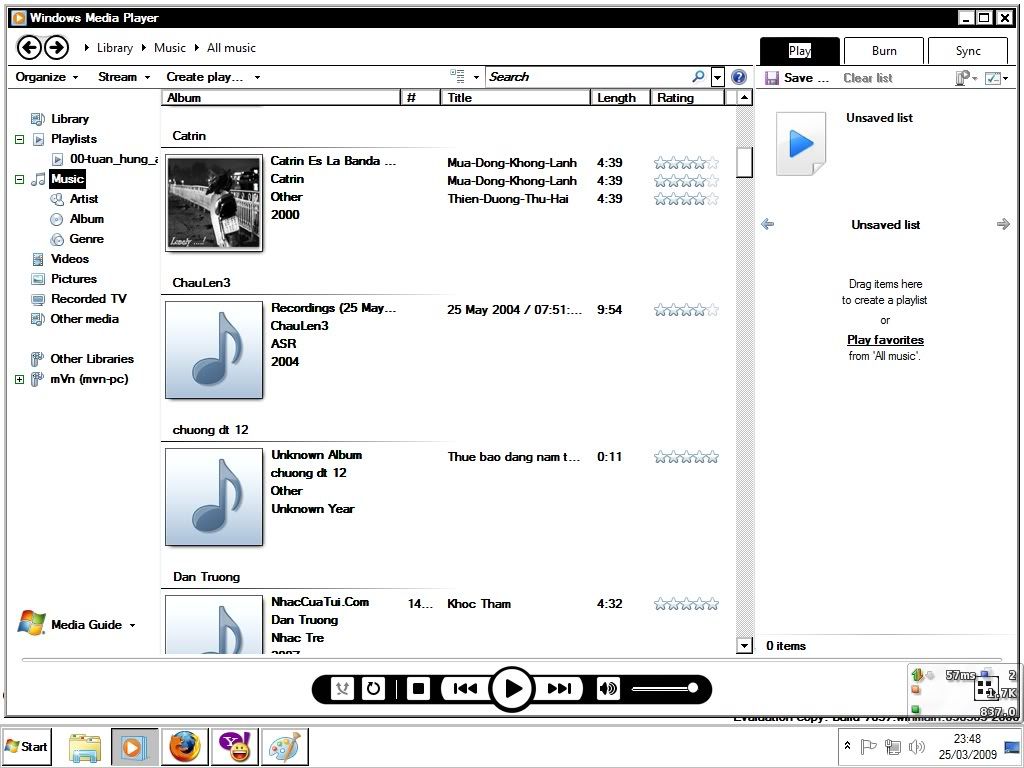
Task: Open Firefox from the taskbar
Action: [x=184, y=746]
